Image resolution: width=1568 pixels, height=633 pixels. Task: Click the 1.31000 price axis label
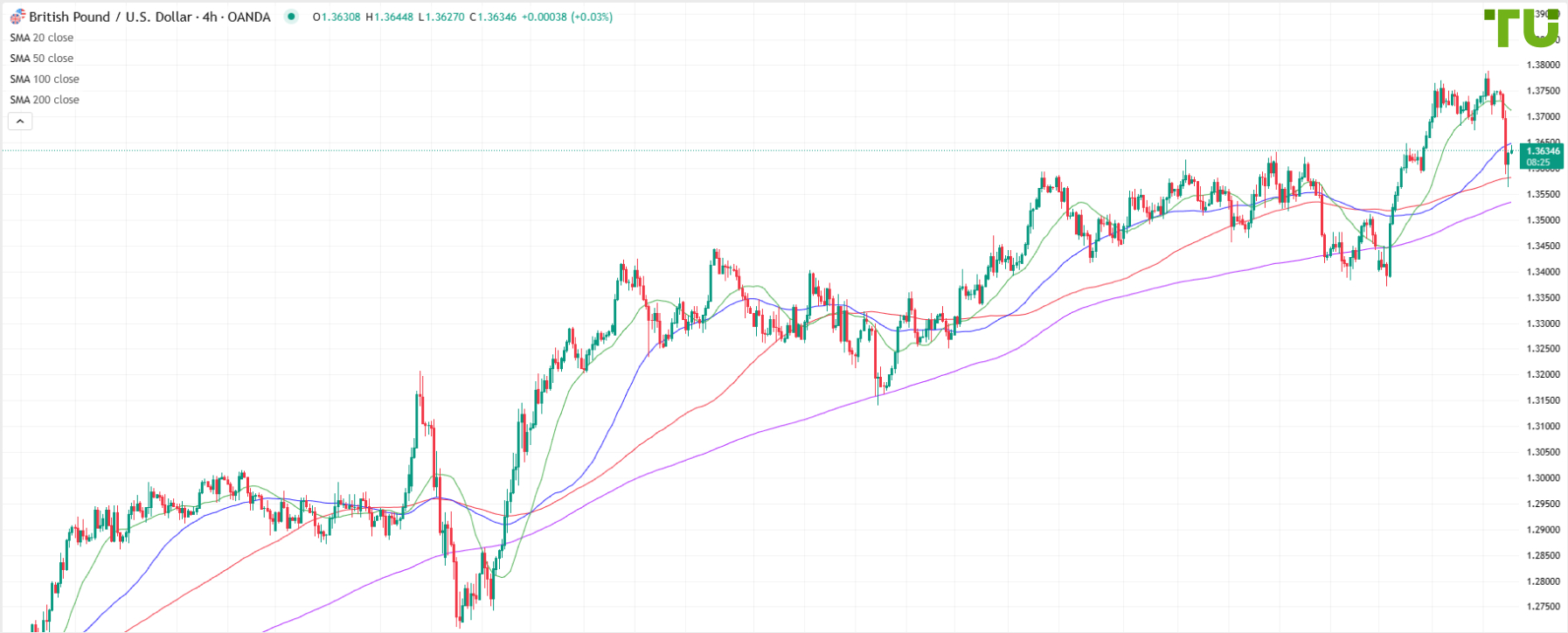(1544, 427)
